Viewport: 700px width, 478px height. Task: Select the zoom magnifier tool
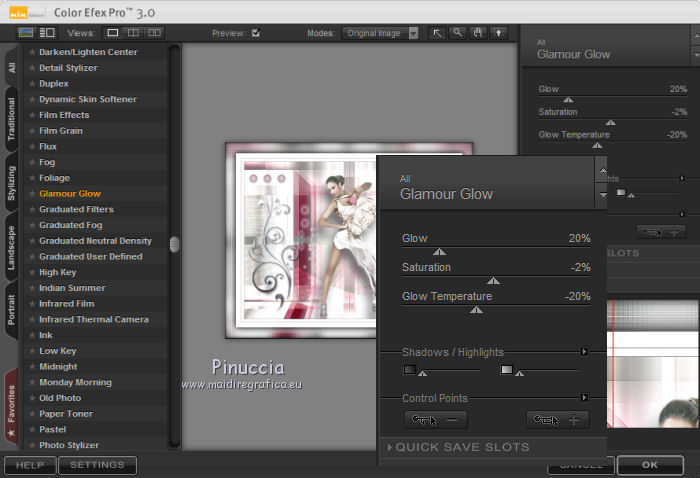[x=458, y=33]
